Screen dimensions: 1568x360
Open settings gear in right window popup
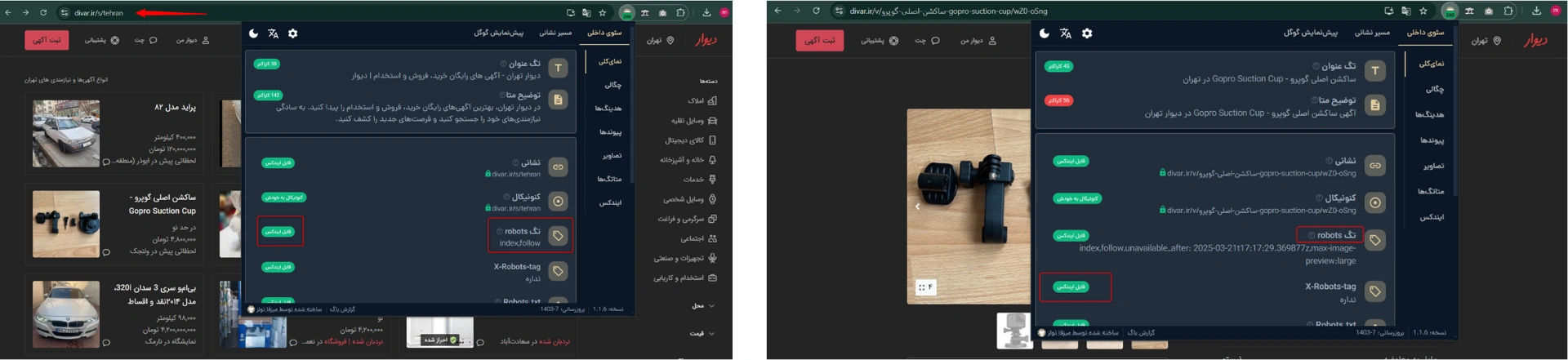point(1087,33)
